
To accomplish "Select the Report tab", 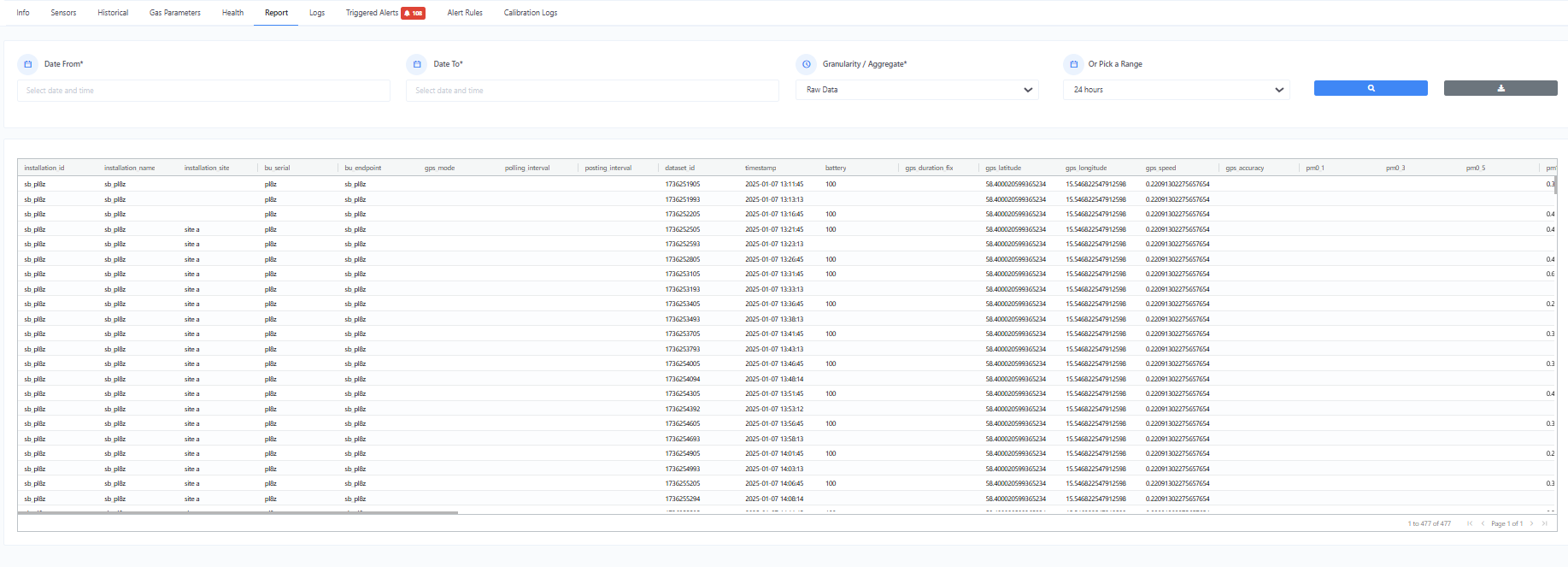I will coord(276,13).
